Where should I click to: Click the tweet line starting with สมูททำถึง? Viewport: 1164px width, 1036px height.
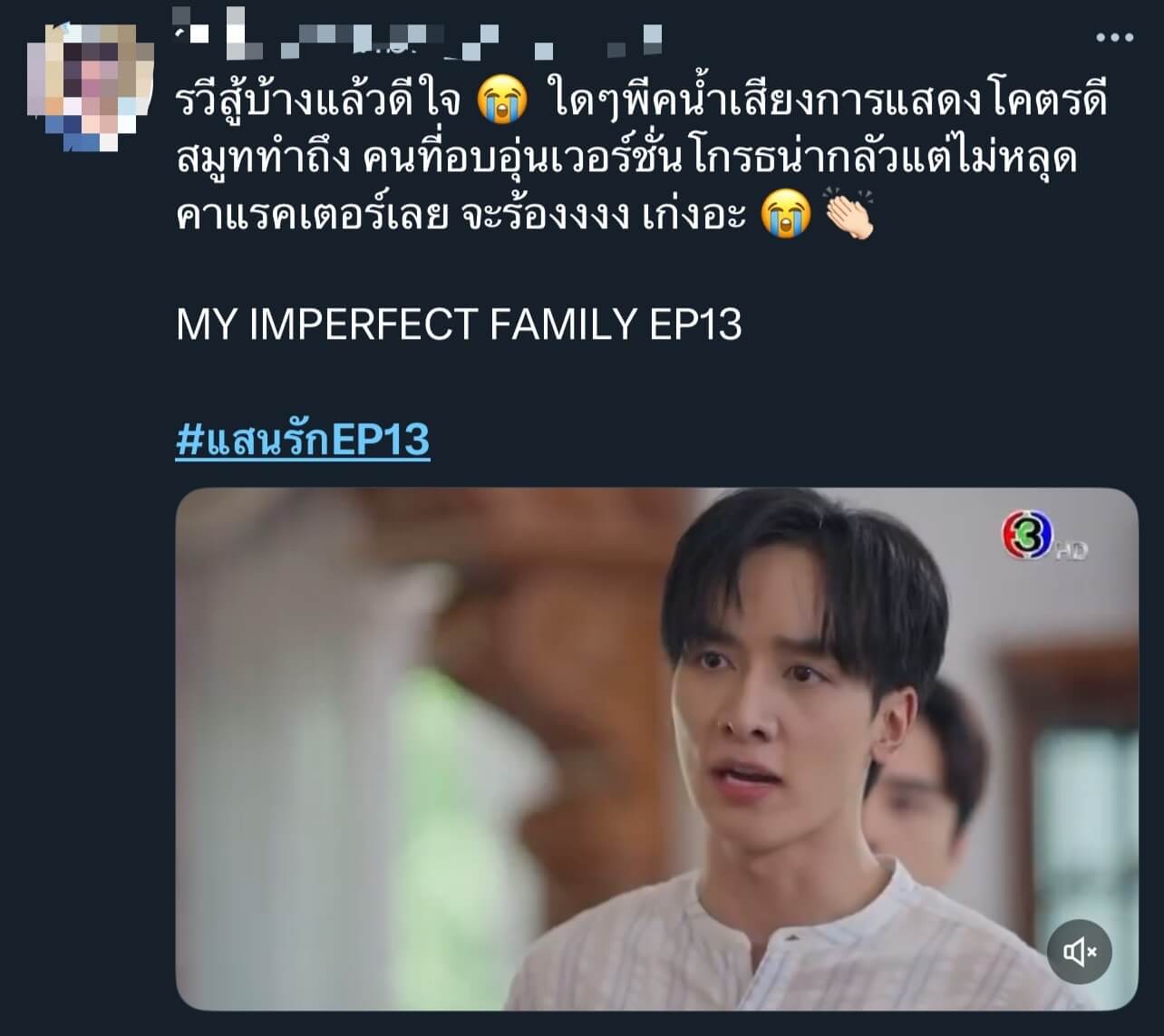click(x=626, y=159)
